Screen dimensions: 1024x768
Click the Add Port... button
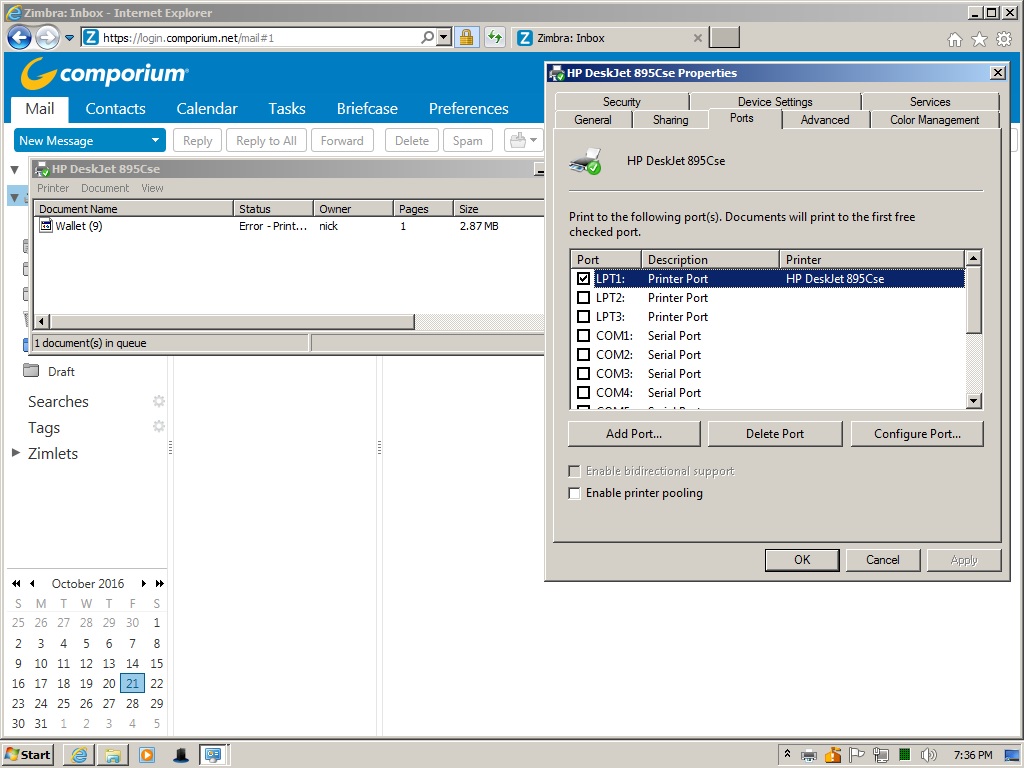pyautogui.click(x=634, y=434)
